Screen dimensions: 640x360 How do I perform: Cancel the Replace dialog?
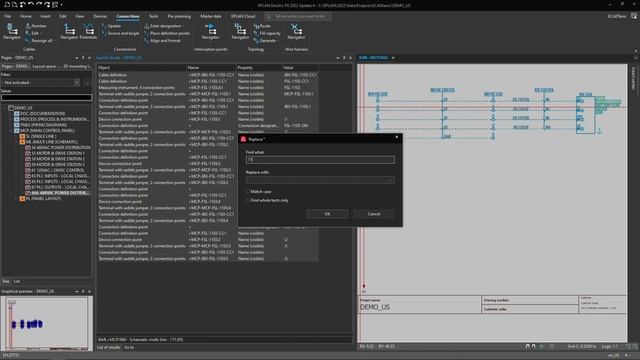pyautogui.click(x=374, y=214)
